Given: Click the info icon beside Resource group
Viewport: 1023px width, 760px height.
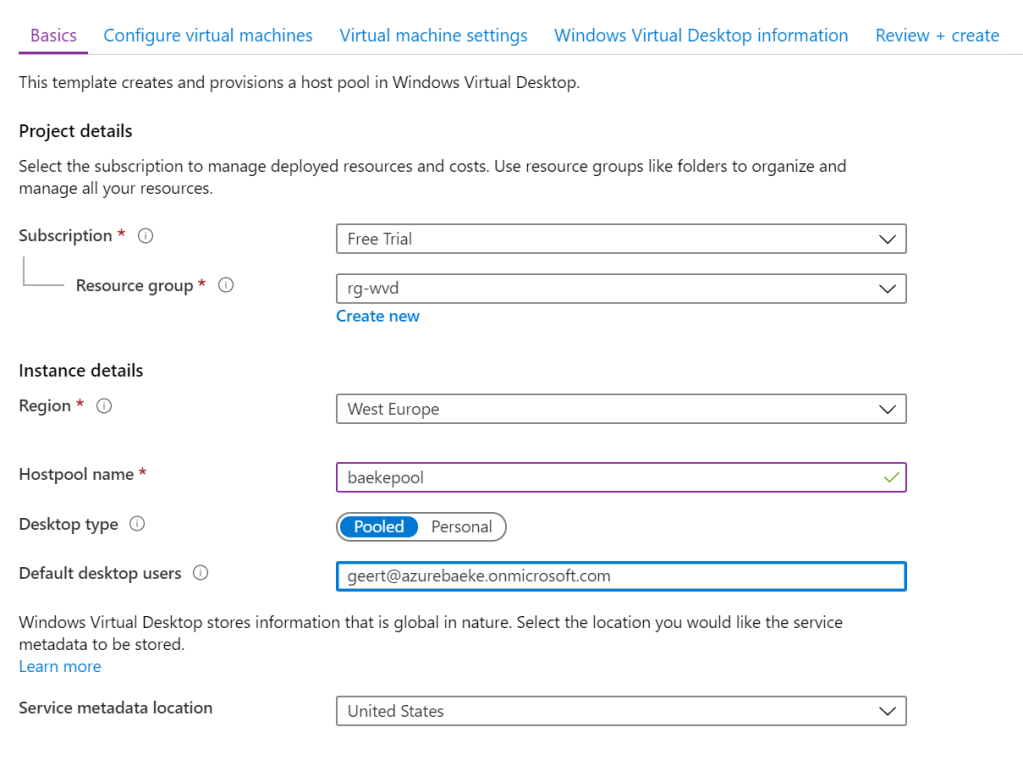Looking at the screenshot, I should [226, 285].
